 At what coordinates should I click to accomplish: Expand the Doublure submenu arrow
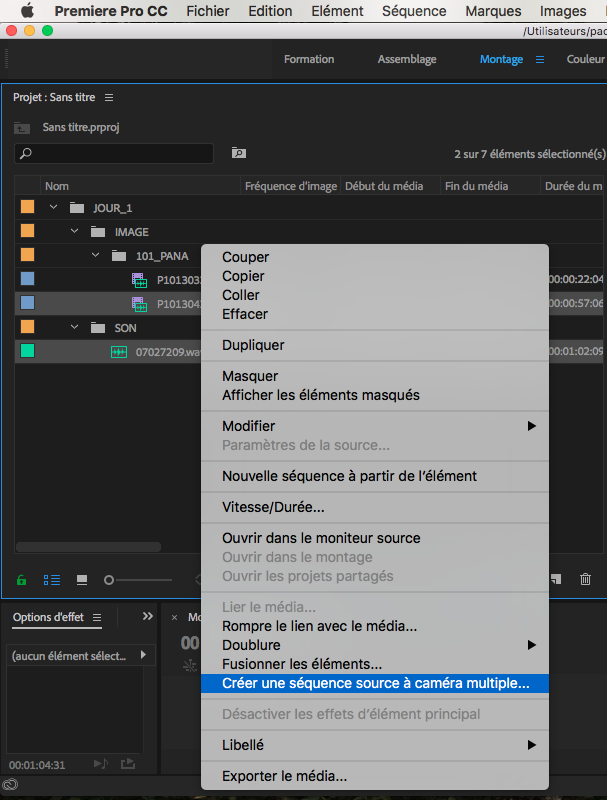(532, 645)
